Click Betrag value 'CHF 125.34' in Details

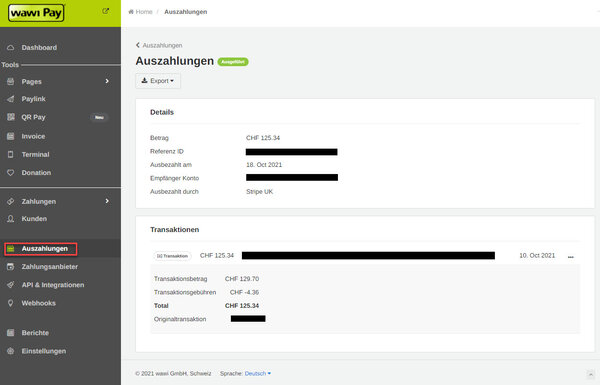(263, 138)
